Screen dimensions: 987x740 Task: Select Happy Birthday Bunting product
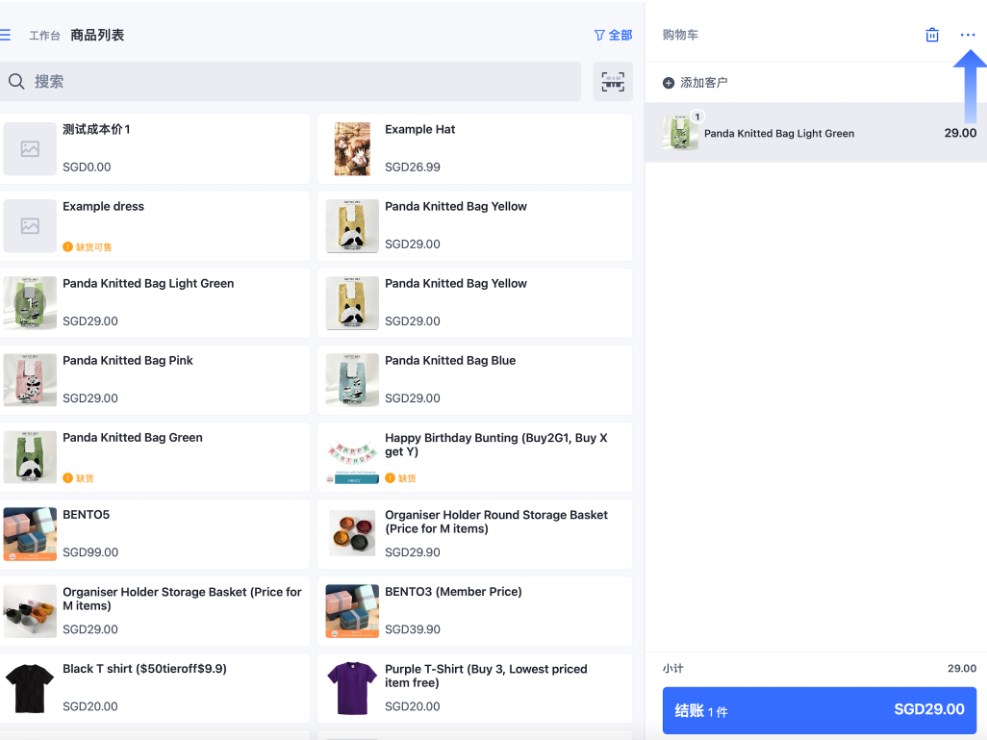click(x=475, y=457)
